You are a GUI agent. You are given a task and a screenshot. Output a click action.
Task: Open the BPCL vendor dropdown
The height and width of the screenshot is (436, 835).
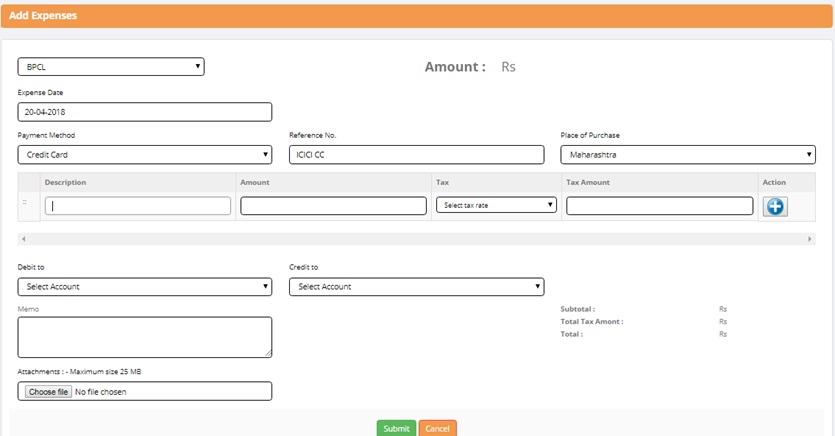click(x=111, y=67)
